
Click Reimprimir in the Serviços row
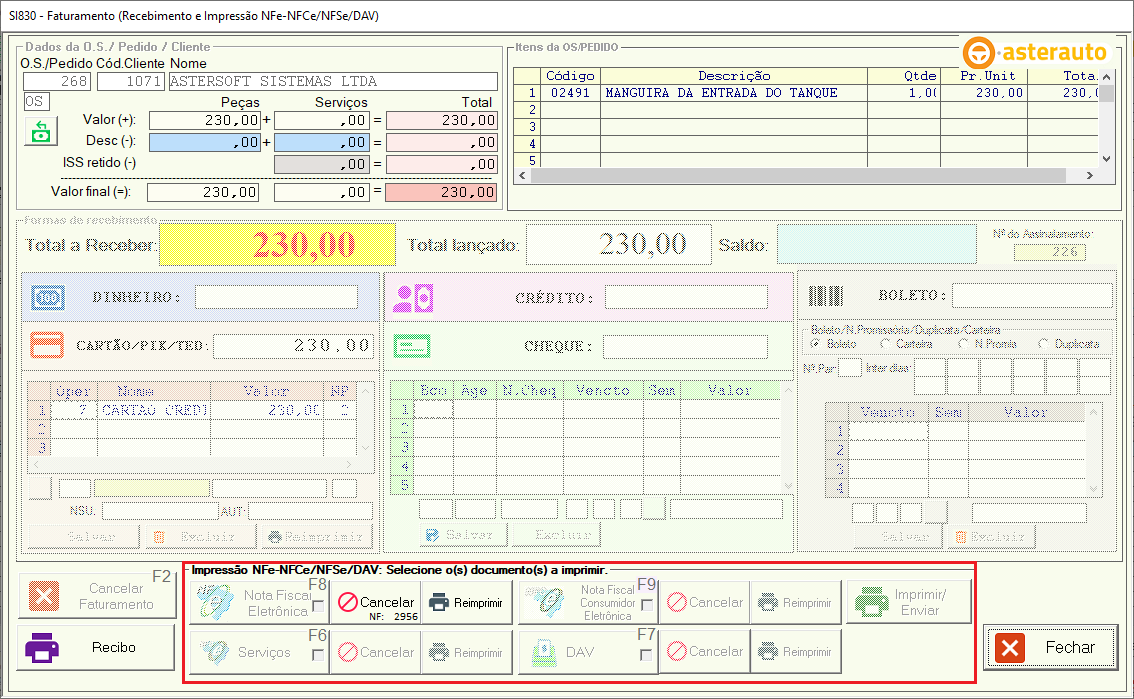466,652
